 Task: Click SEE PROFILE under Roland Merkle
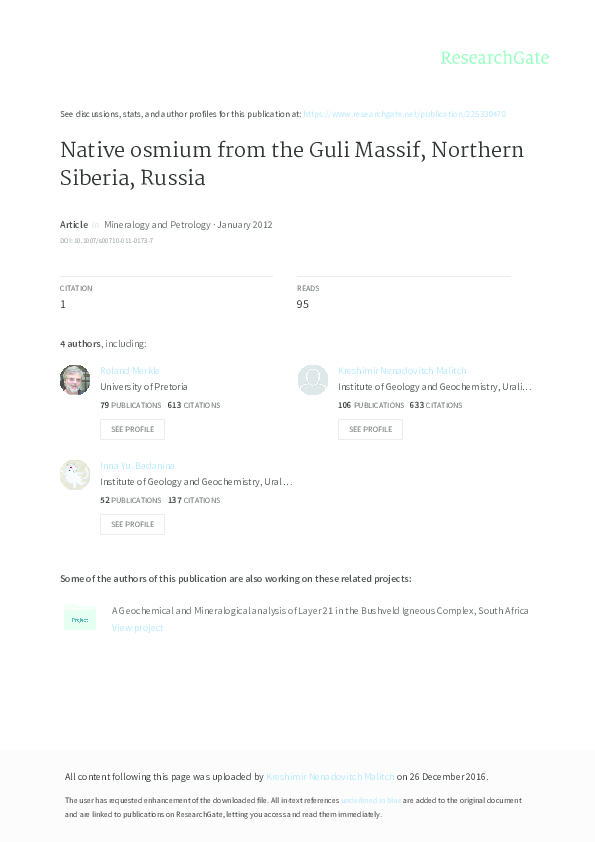coord(132,429)
